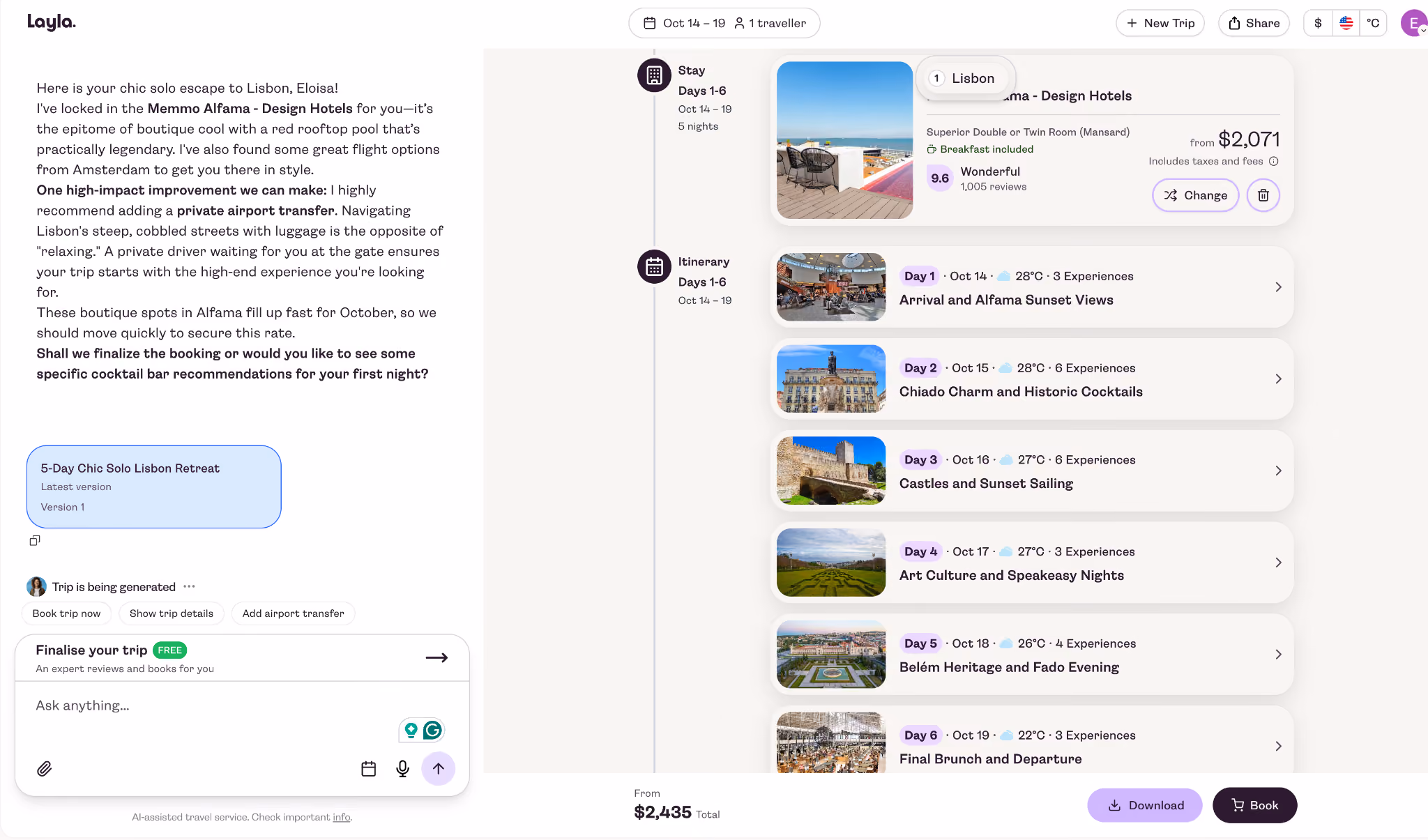Screen dimensions: 1428x840
Task: Click the FREE badge
Action: coord(169,650)
